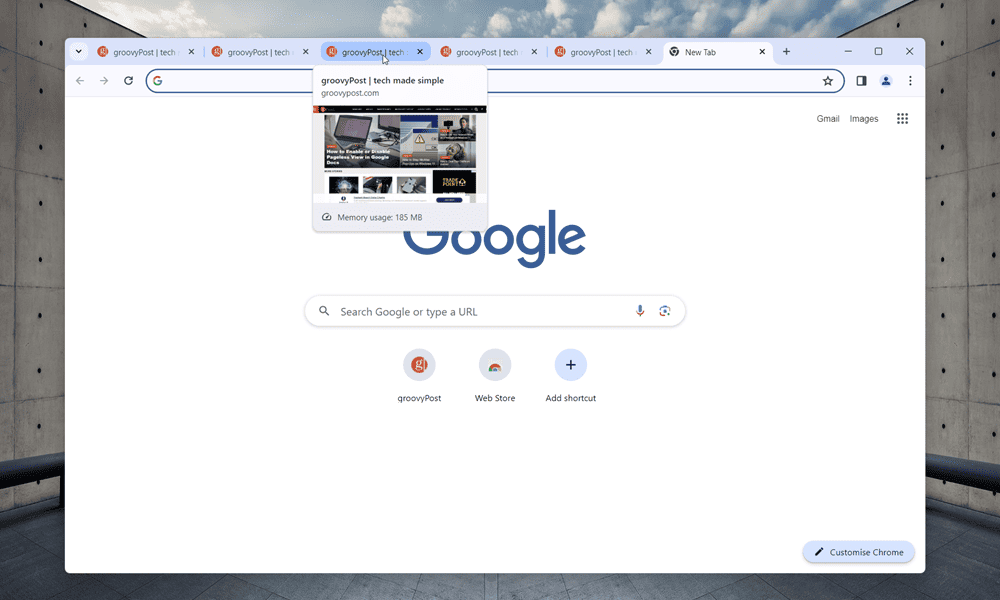This screenshot has height=600, width=1000.
Task: Close the fourth groovyPost tab
Action: [x=534, y=52]
